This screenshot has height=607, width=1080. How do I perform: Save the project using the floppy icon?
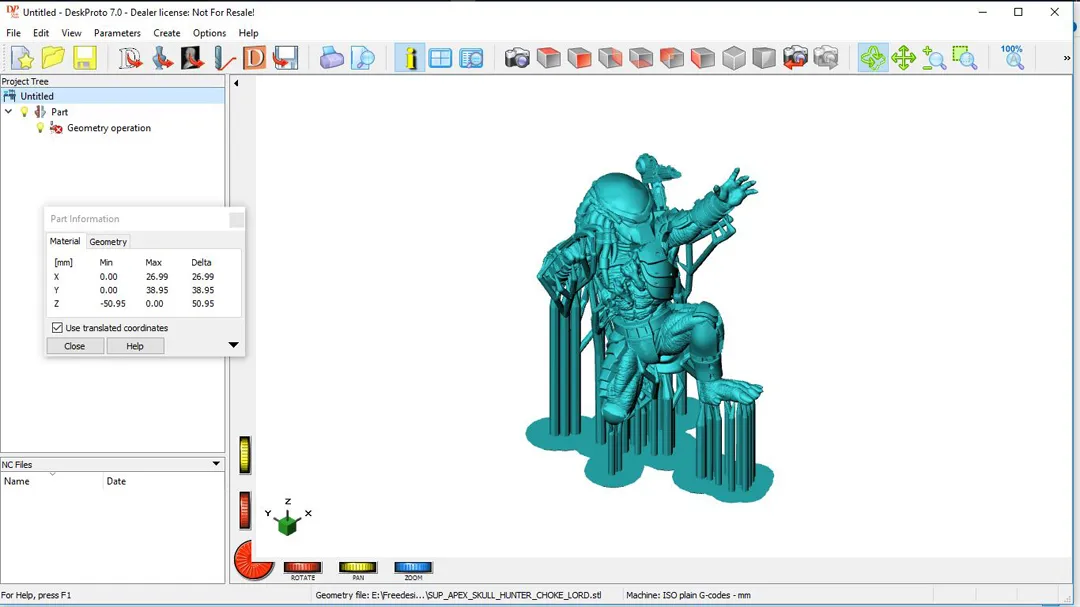pos(84,58)
